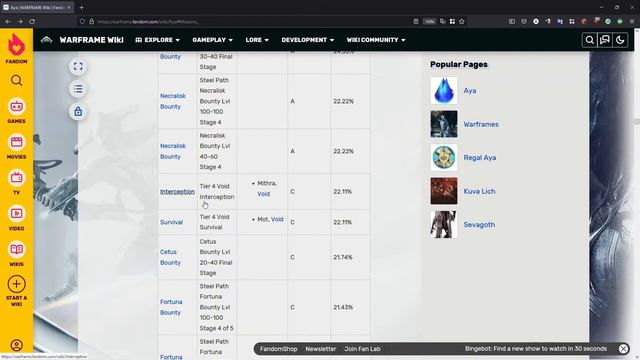Open the Wikis section in Fandom sidebar
This screenshot has width=640, height=360.
[16, 254]
